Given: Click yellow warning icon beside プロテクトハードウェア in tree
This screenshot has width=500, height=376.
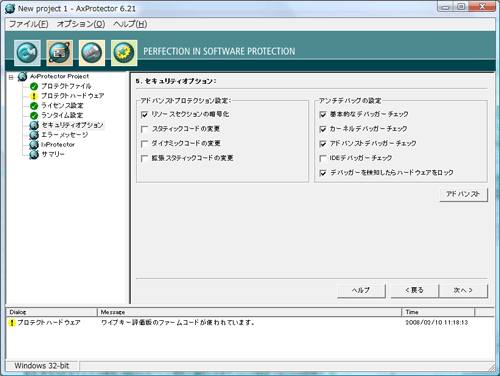Looking at the screenshot, I should click(x=34, y=96).
